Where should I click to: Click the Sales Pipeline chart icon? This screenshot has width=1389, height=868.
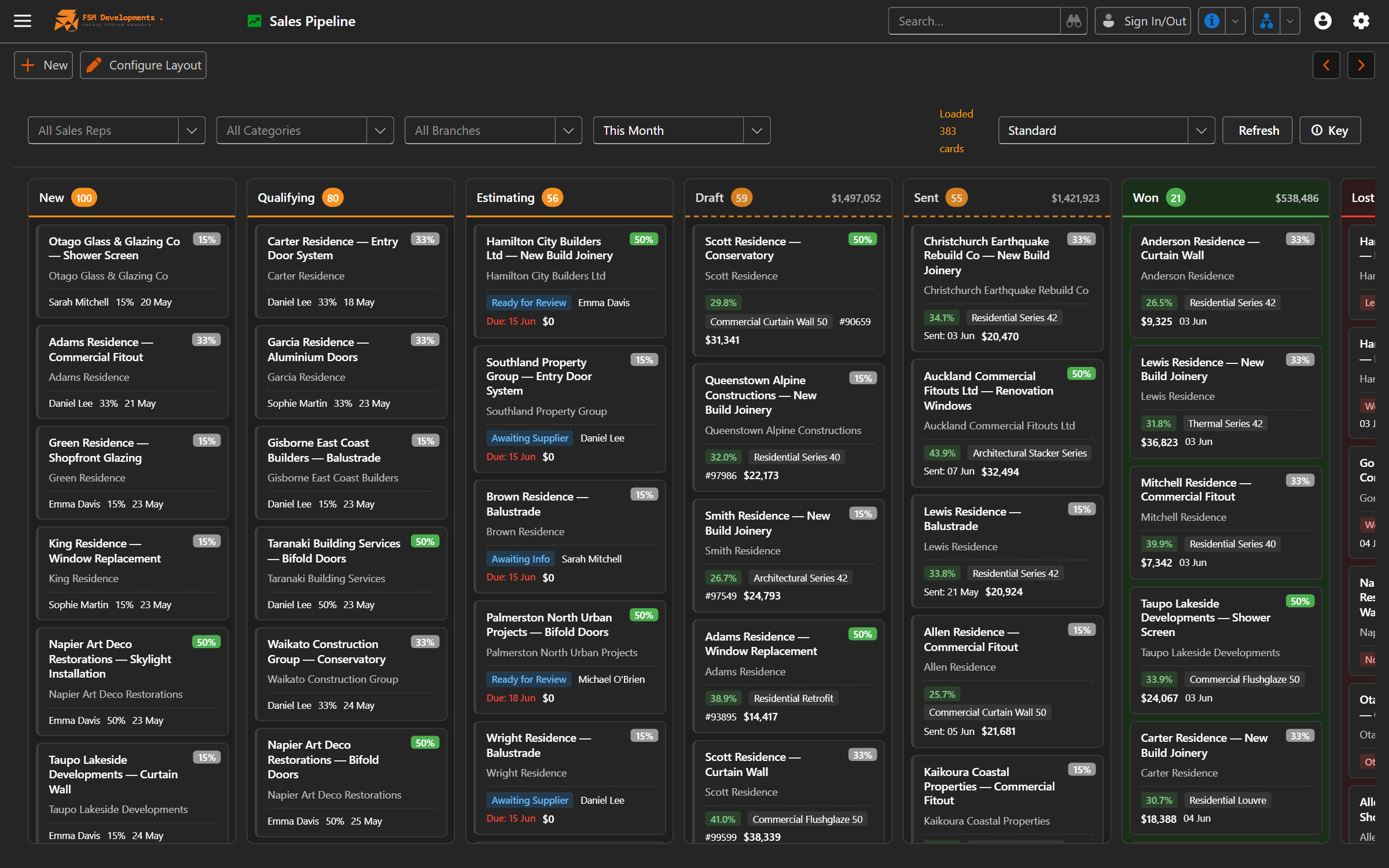point(254,21)
